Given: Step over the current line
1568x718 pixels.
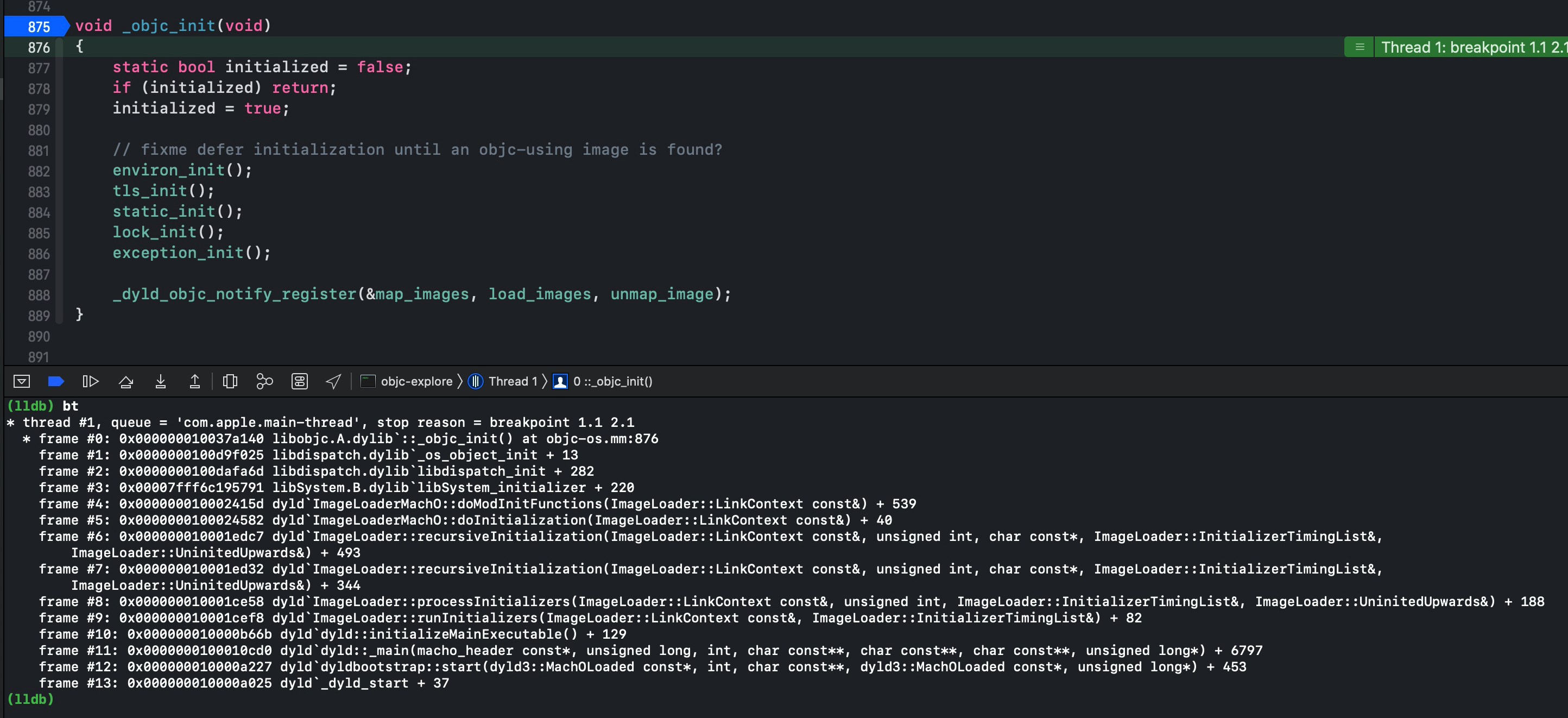Looking at the screenshot, I should (x=126, y=381).
